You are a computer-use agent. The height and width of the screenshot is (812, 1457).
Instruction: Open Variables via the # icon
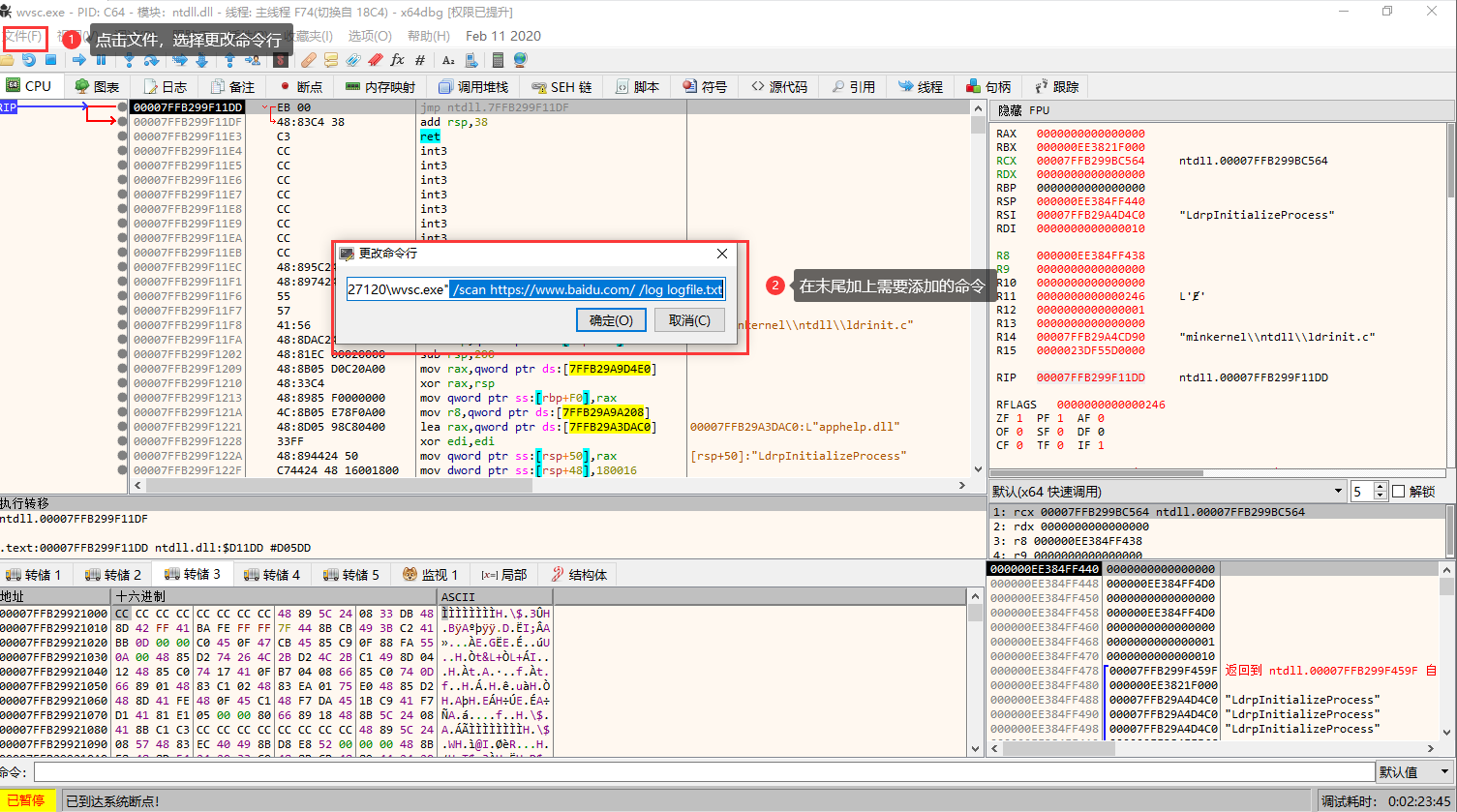[x=420, y=60]
